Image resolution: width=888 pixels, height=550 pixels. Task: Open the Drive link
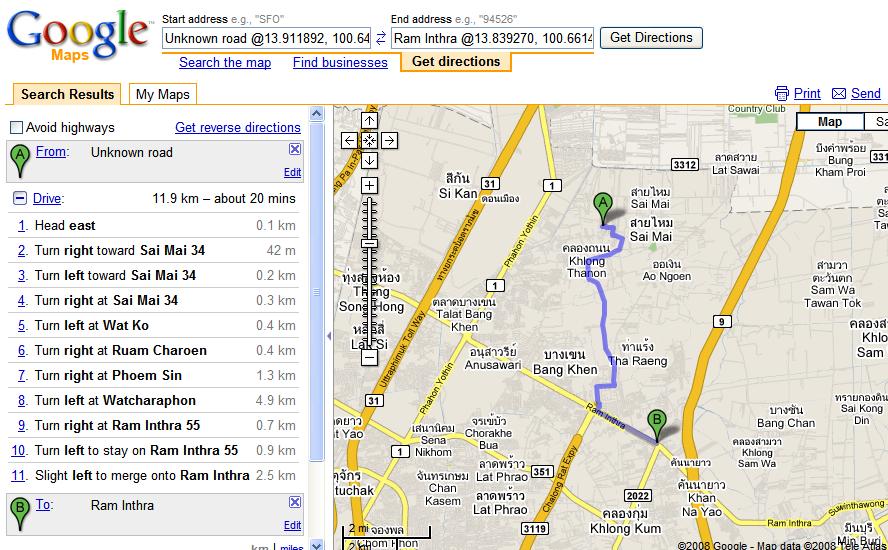(x=48, y=198)
